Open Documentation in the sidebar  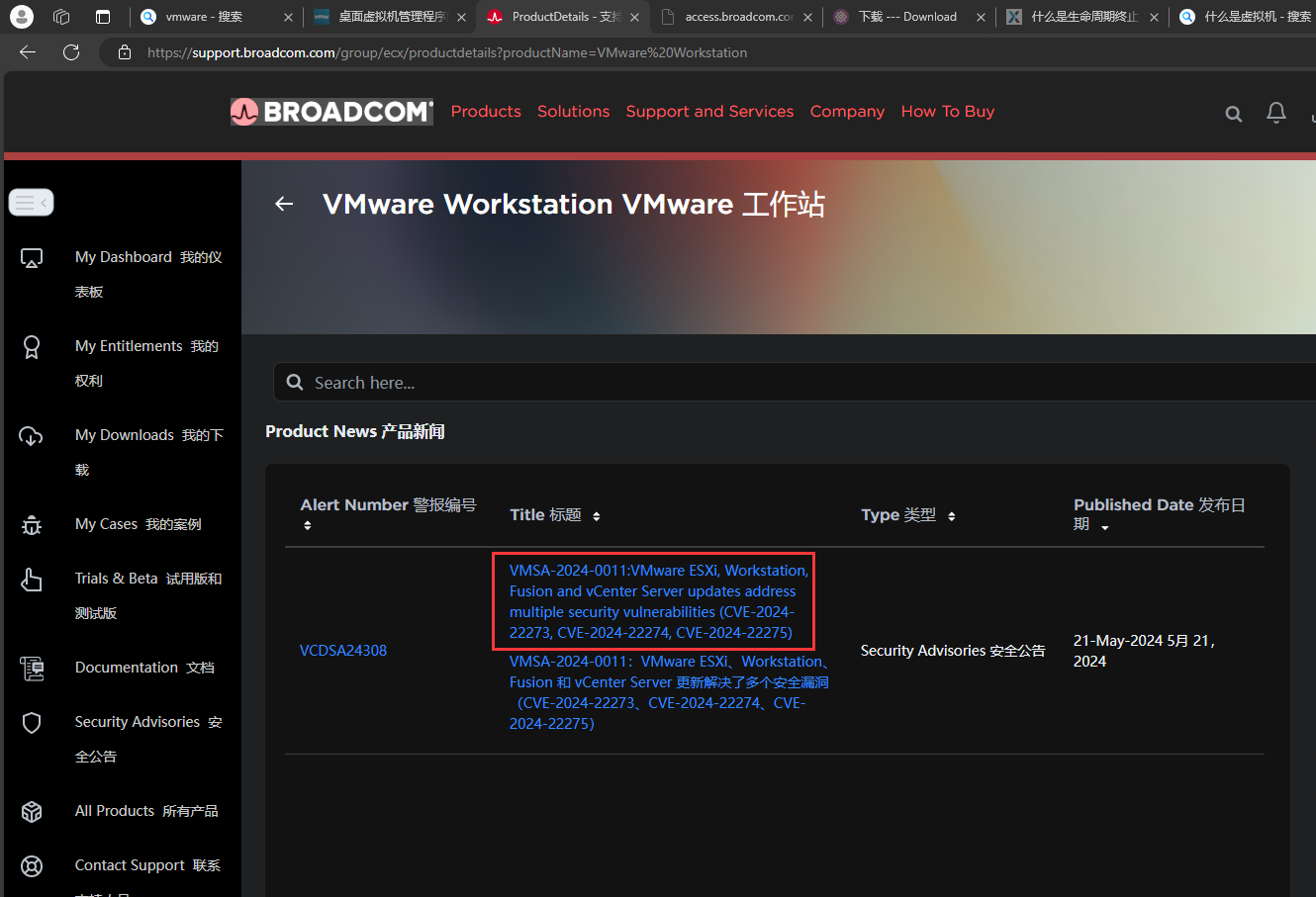[144, 668]
